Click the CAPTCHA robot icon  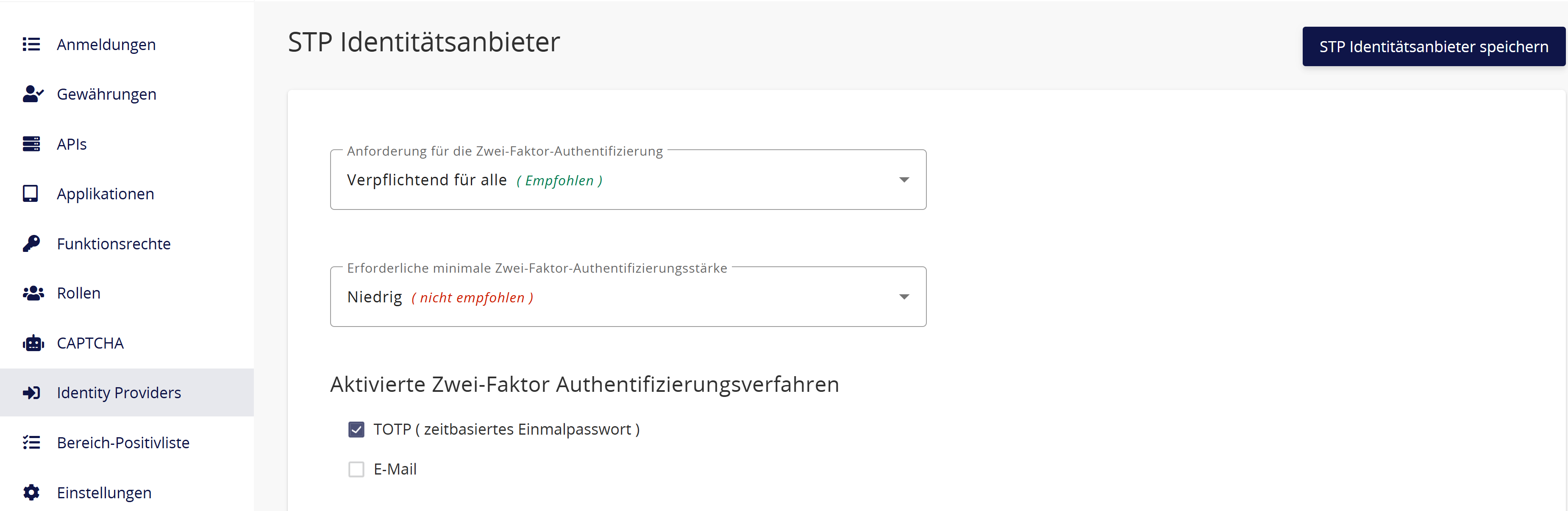[x=33, y=343]
